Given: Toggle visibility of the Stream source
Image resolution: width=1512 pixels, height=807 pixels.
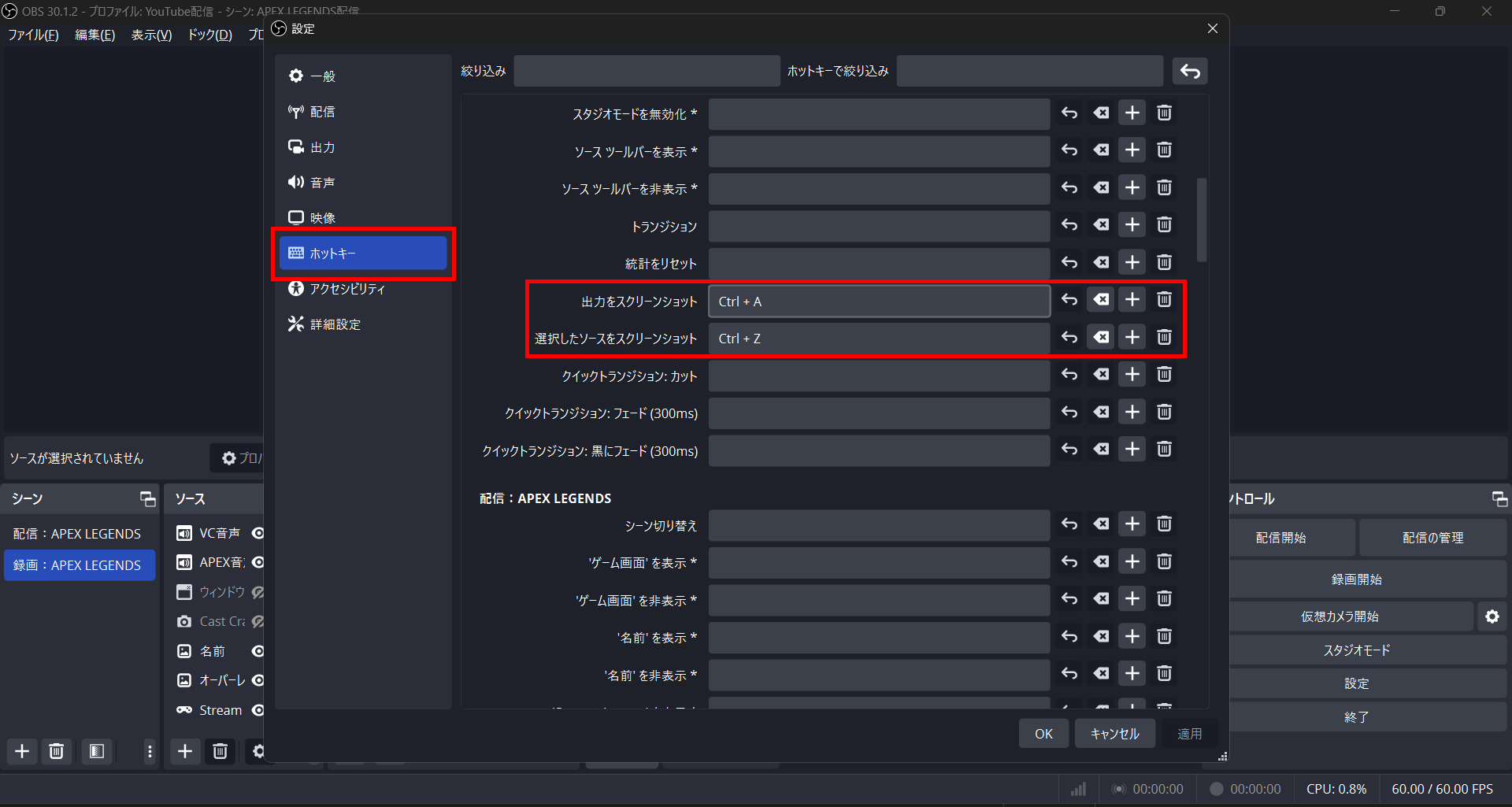Looking at the screenshot, I should point(258,710).
